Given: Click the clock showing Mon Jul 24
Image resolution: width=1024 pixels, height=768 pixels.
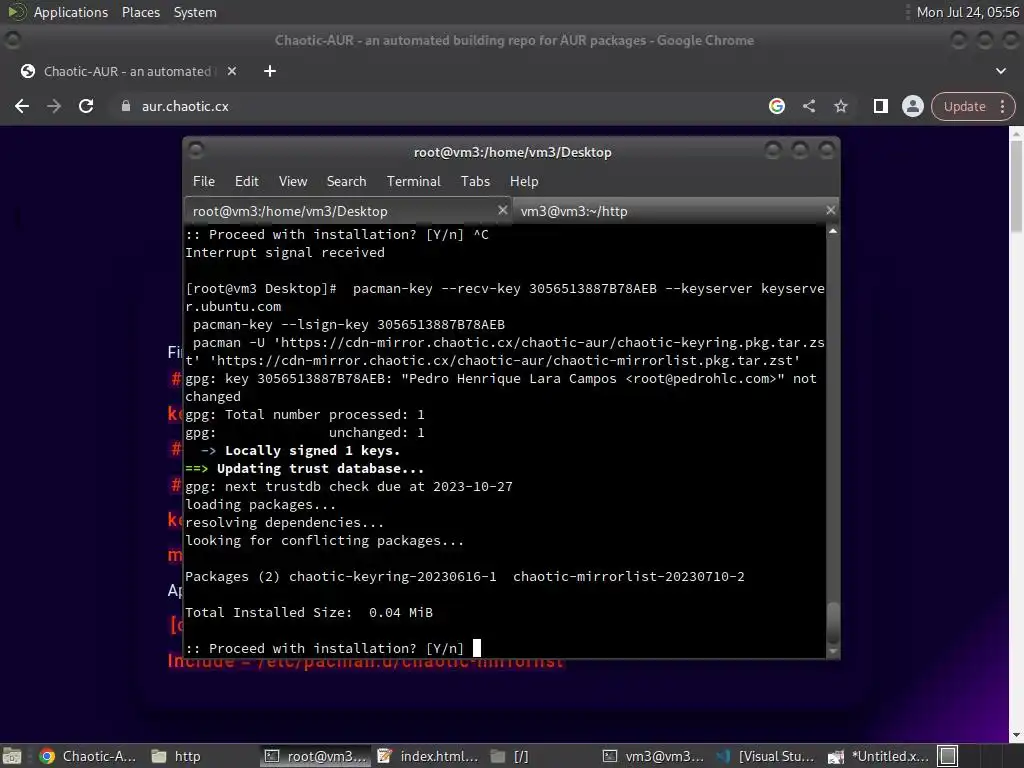Looking at the screenshot, I should pyautogui.click(x=967, y=12).
